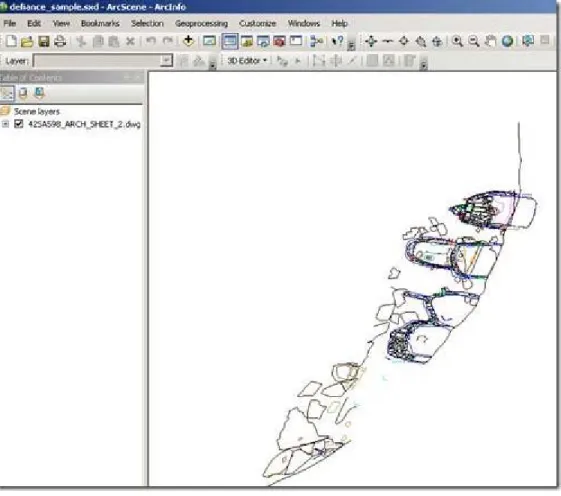Activate the What's This help pointer
The image size is (561, 496).
click(337, 42)
